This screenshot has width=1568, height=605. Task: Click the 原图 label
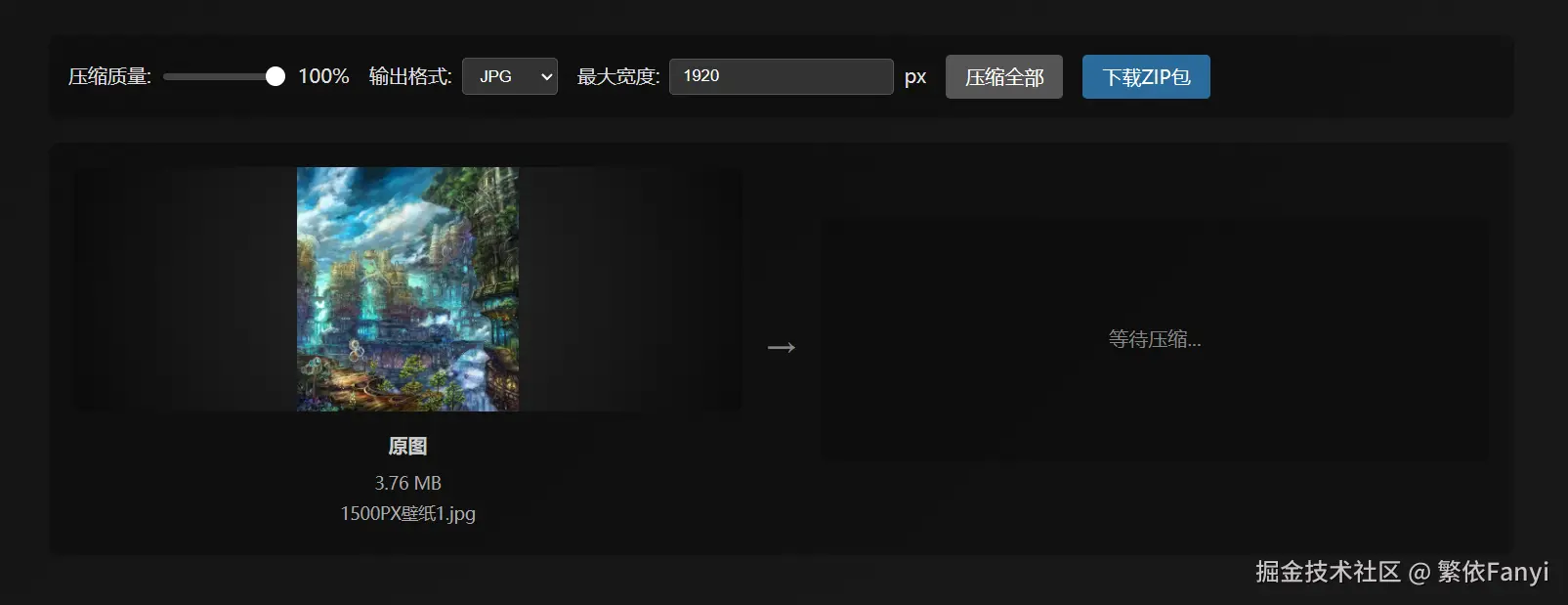[407, 447]
